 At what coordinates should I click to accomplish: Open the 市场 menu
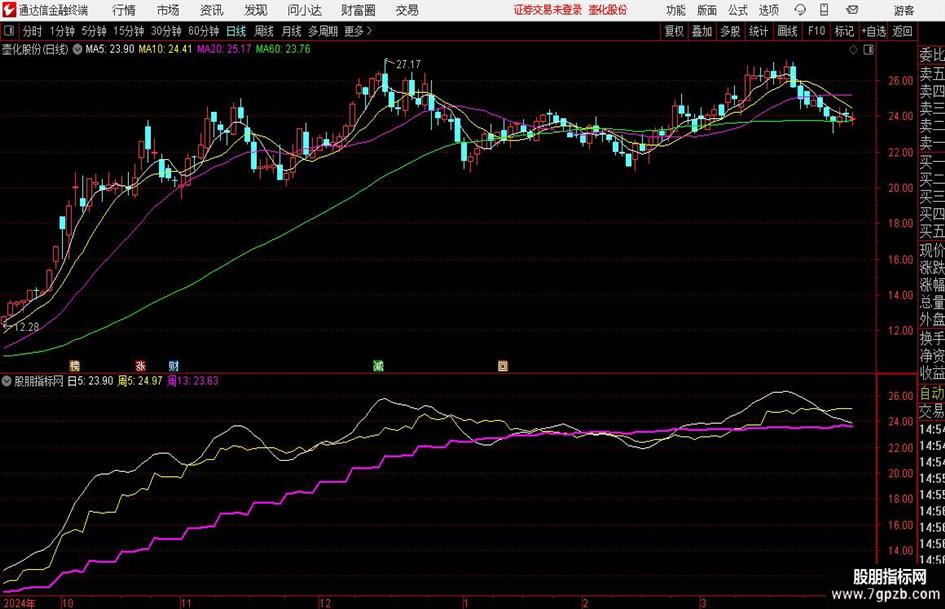(x=168, y=10)
